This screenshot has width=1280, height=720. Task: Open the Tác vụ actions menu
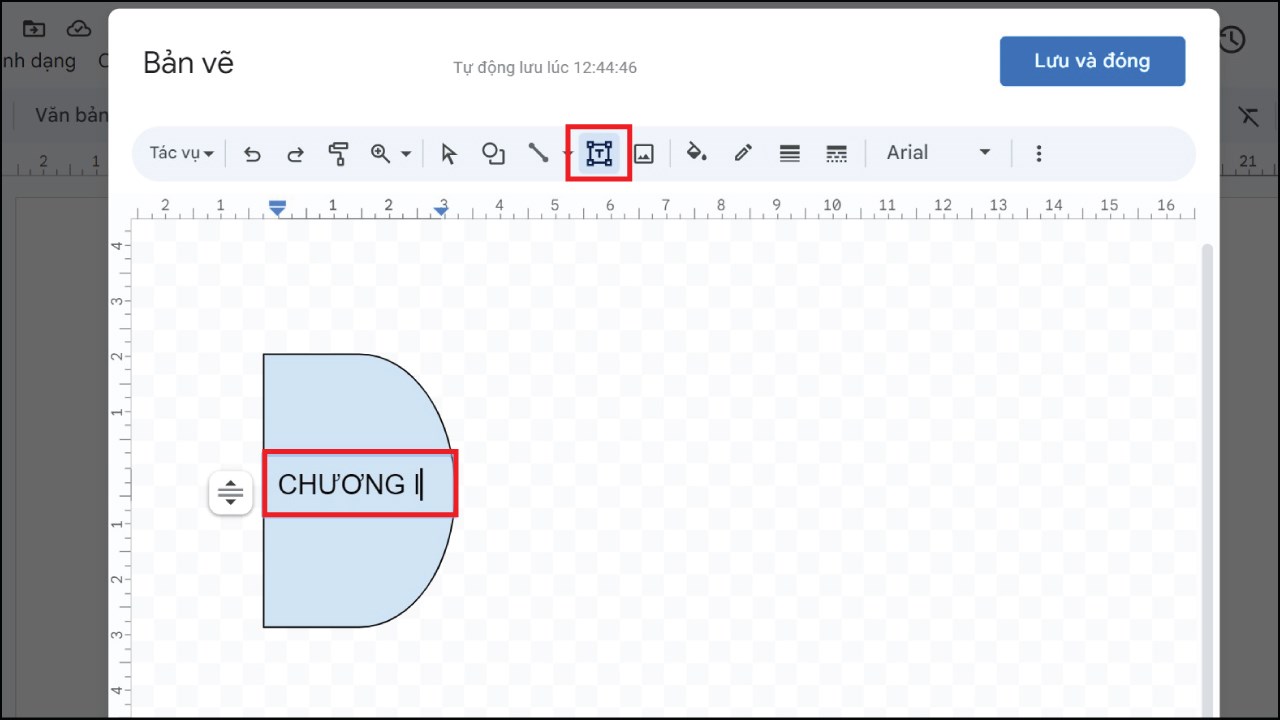[x=181, y=153]
